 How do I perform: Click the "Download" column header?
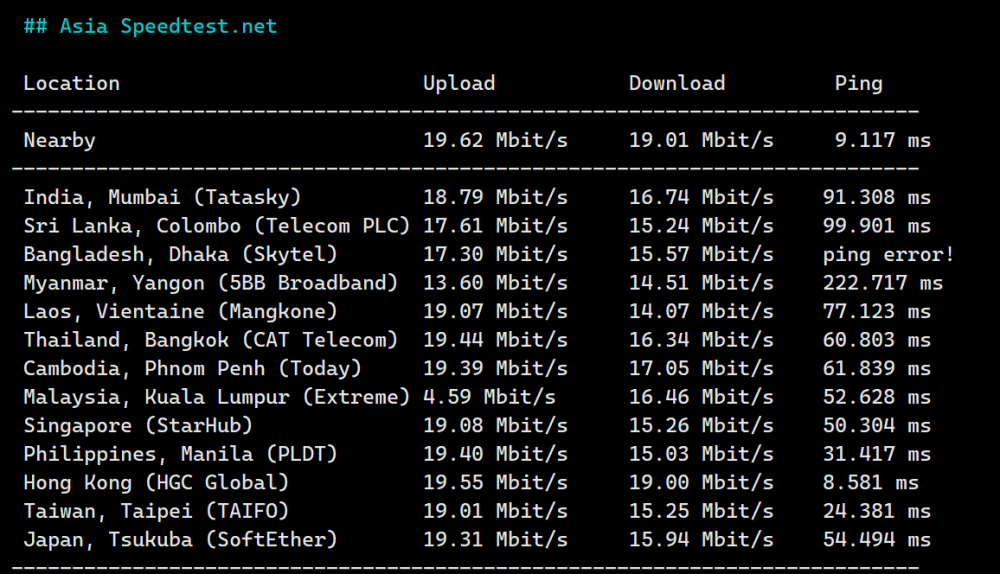click(x=677, y=84)
